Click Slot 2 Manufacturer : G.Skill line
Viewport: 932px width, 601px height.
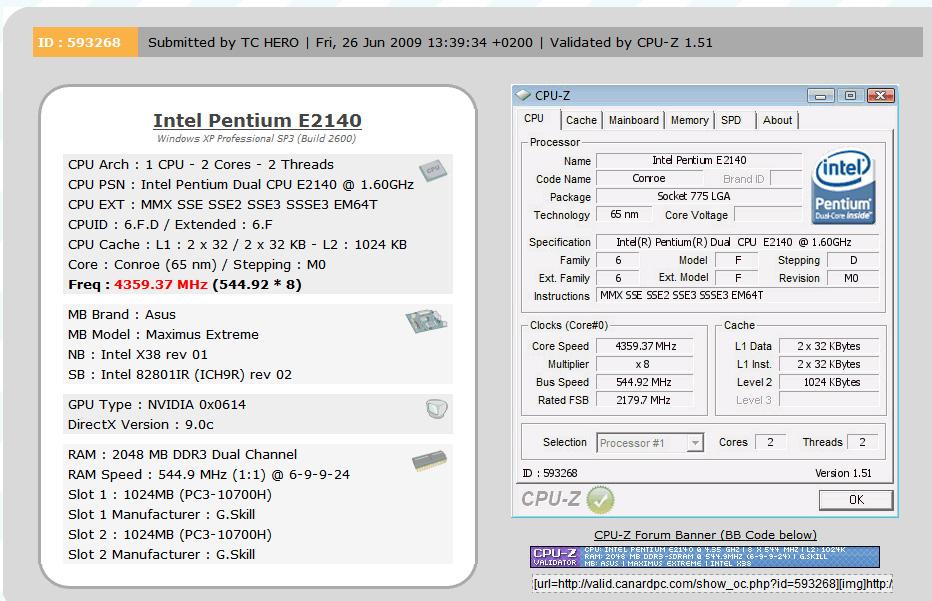162,555
